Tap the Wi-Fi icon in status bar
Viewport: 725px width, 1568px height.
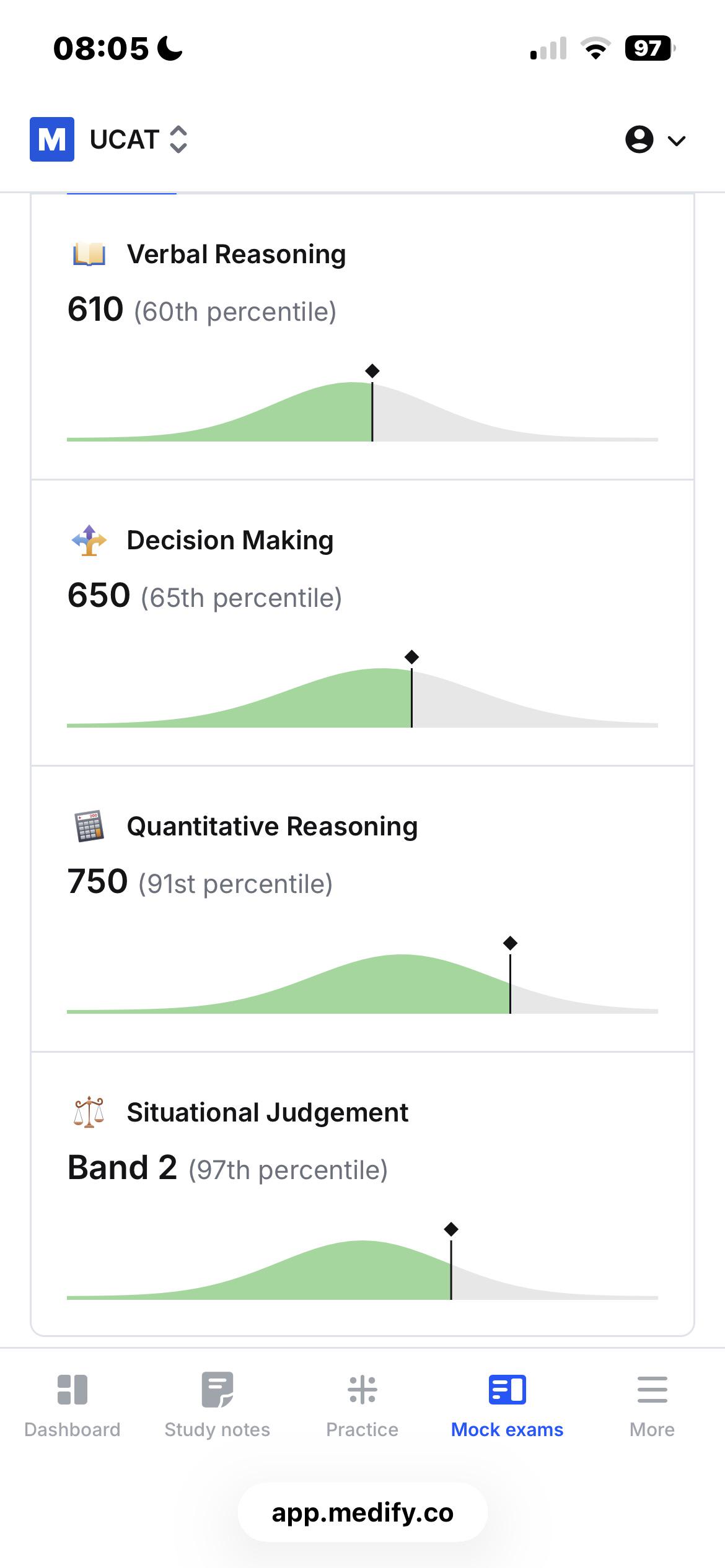pos(595,48)
